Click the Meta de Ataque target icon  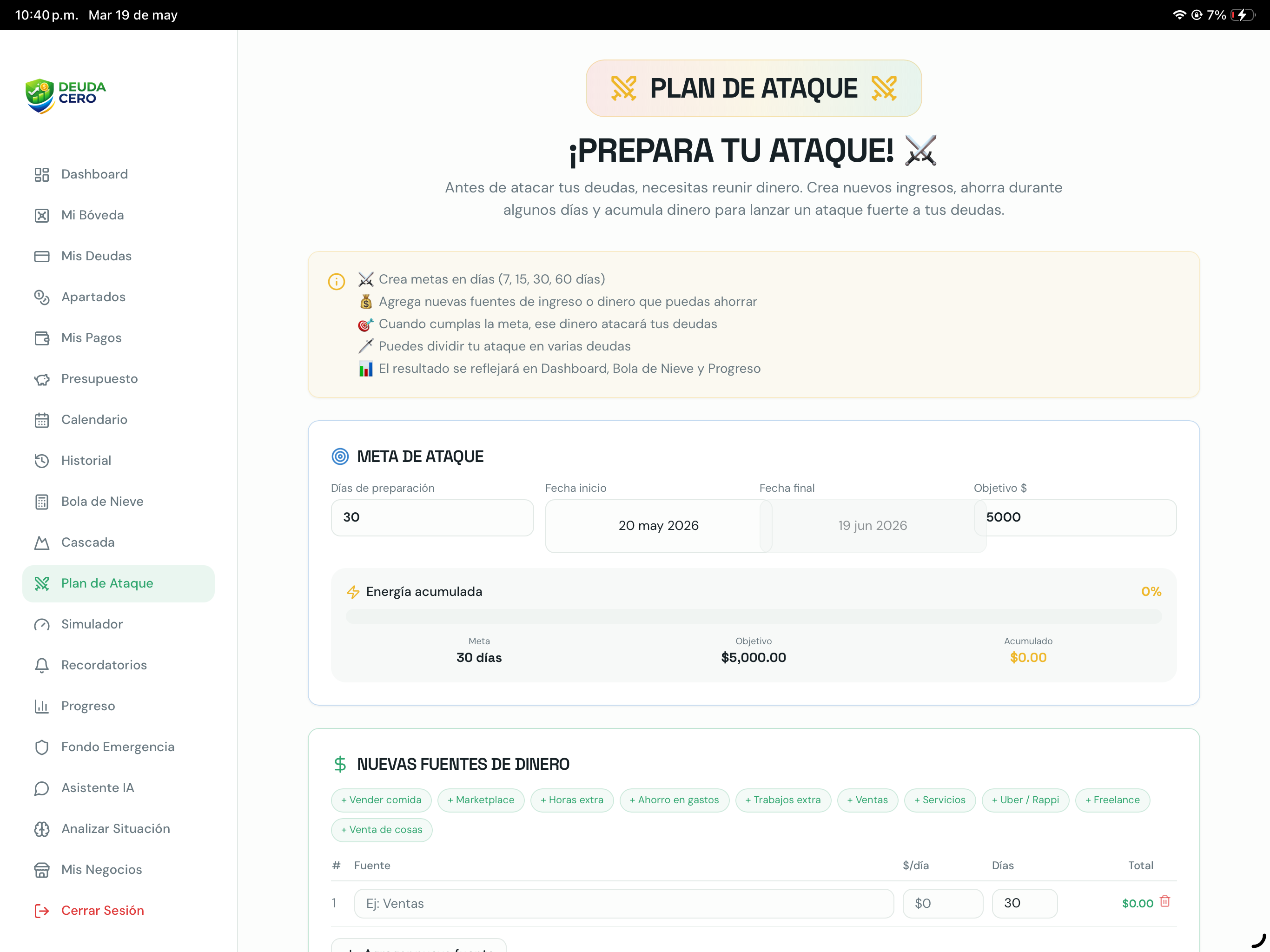point(340,456)
